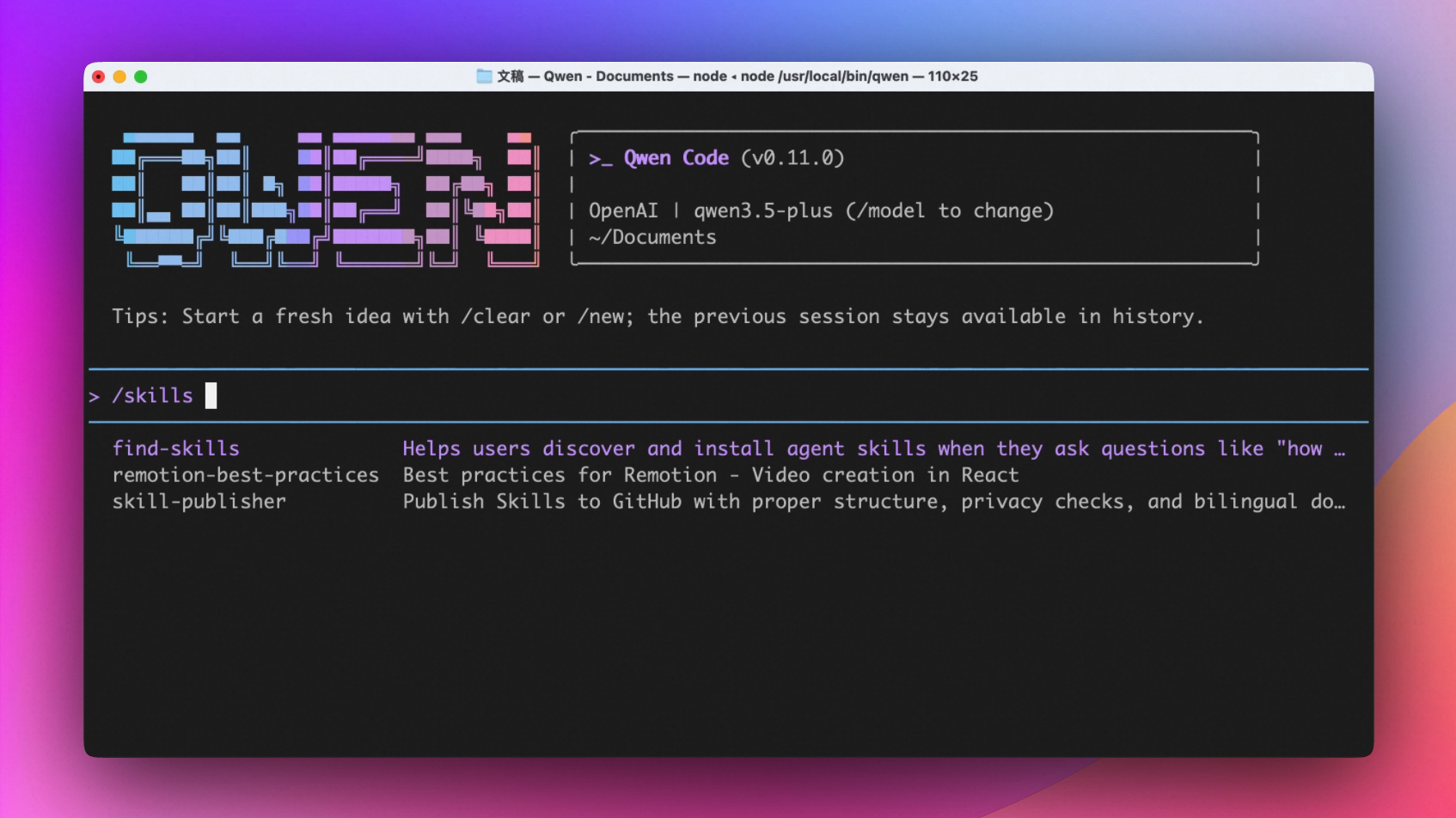
Task: Click the >_ prompt icon beside Qwen Code
Action: pyautogui.click(x=600, y=159)
